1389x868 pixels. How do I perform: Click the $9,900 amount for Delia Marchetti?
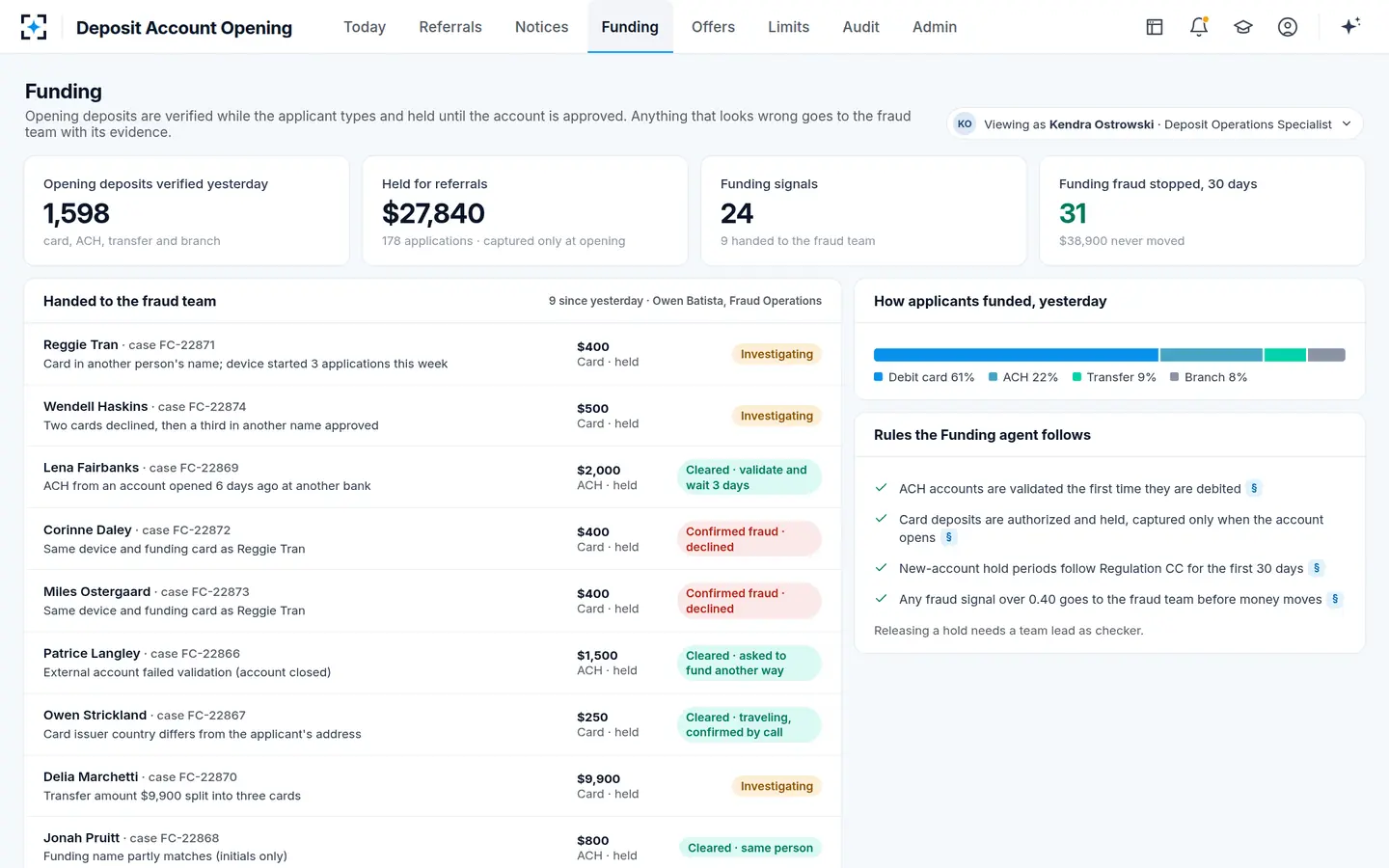pos(598,778)
